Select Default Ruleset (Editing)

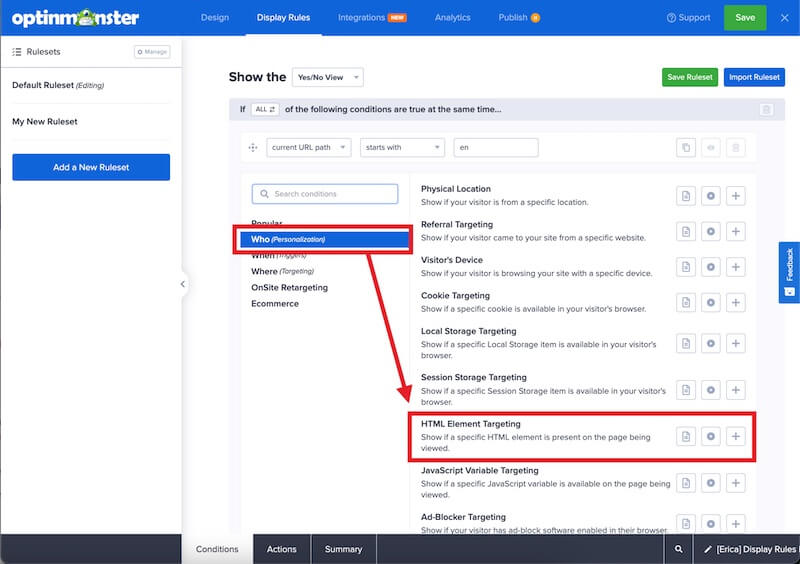click(58, 85)
